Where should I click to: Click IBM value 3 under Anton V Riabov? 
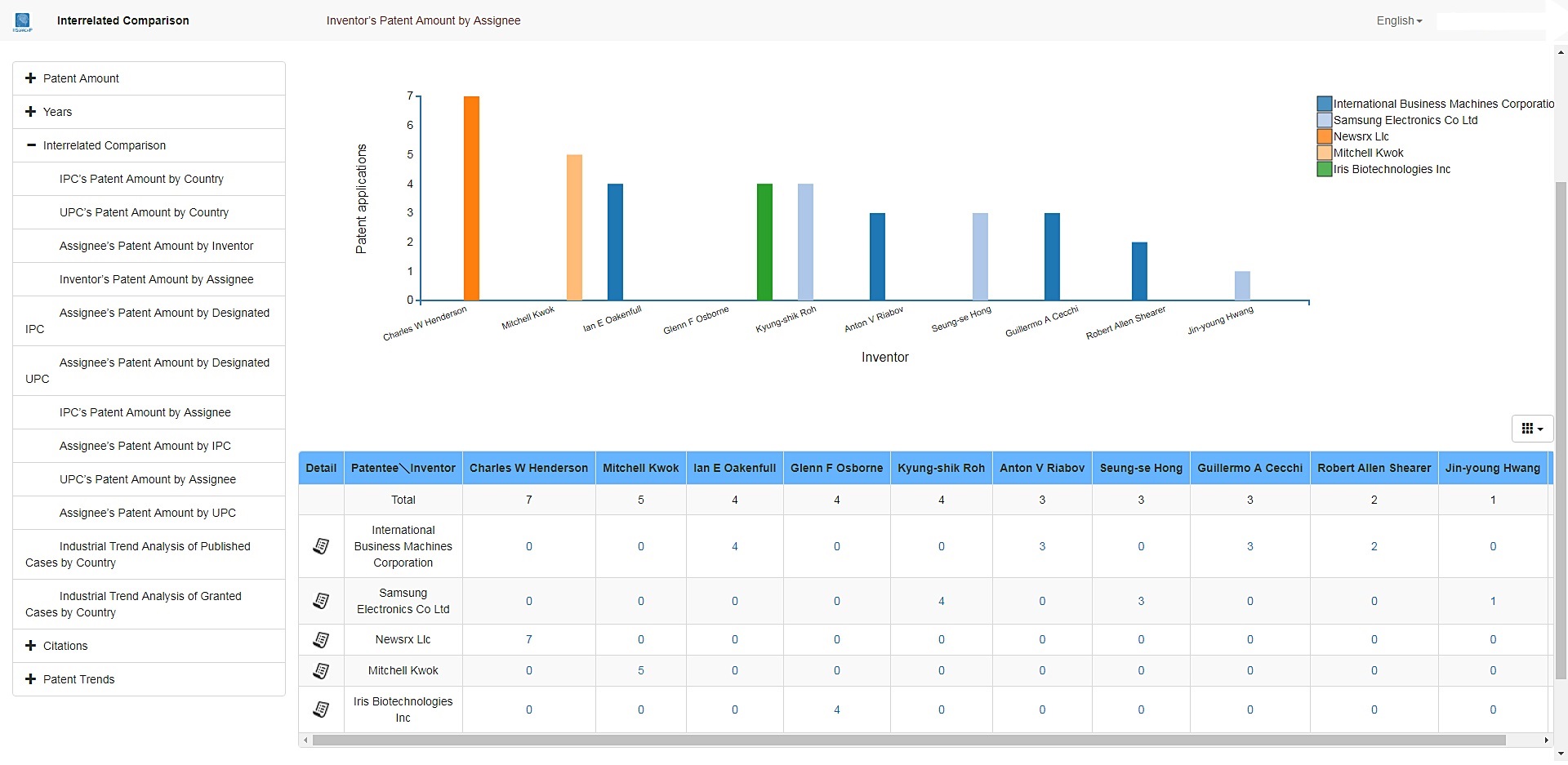point(1042,546)
